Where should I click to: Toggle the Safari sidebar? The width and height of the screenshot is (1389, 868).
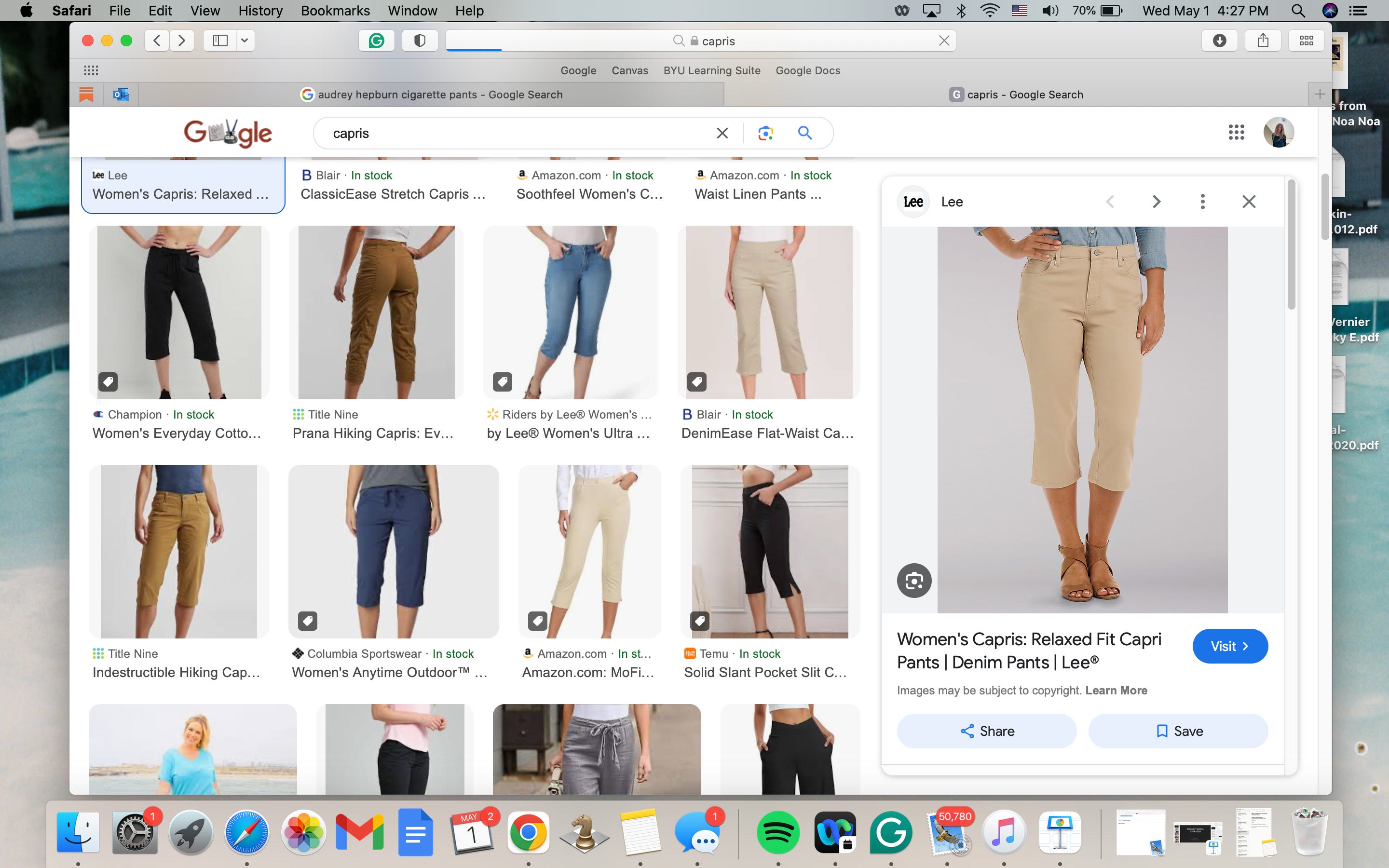220,41
